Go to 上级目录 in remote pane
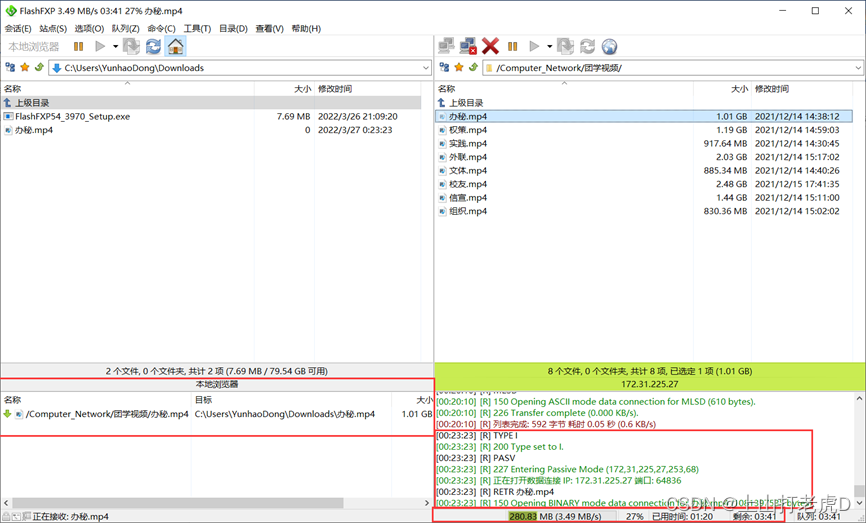Viewport: 866px width, 523px height. (x=466, y=103)
